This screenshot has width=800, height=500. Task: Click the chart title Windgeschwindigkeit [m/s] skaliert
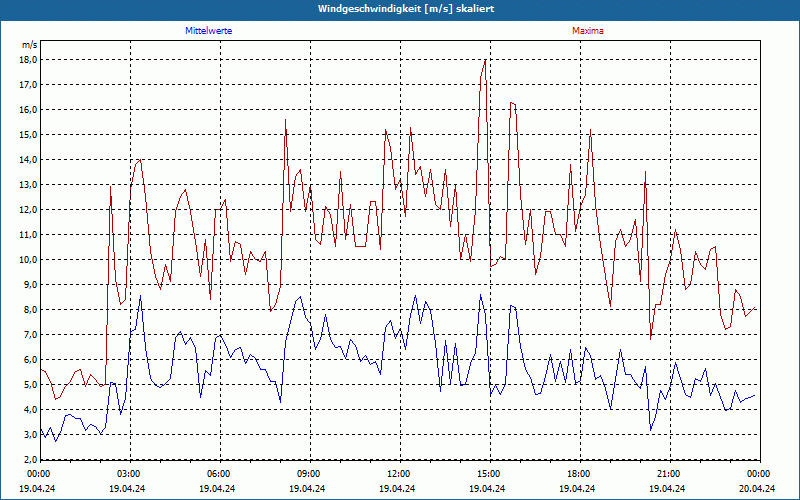coord(406,9)
